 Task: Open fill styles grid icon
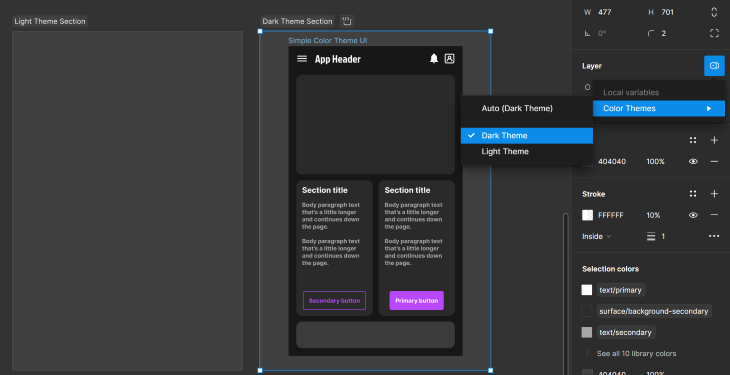click(x=693, y=140)
